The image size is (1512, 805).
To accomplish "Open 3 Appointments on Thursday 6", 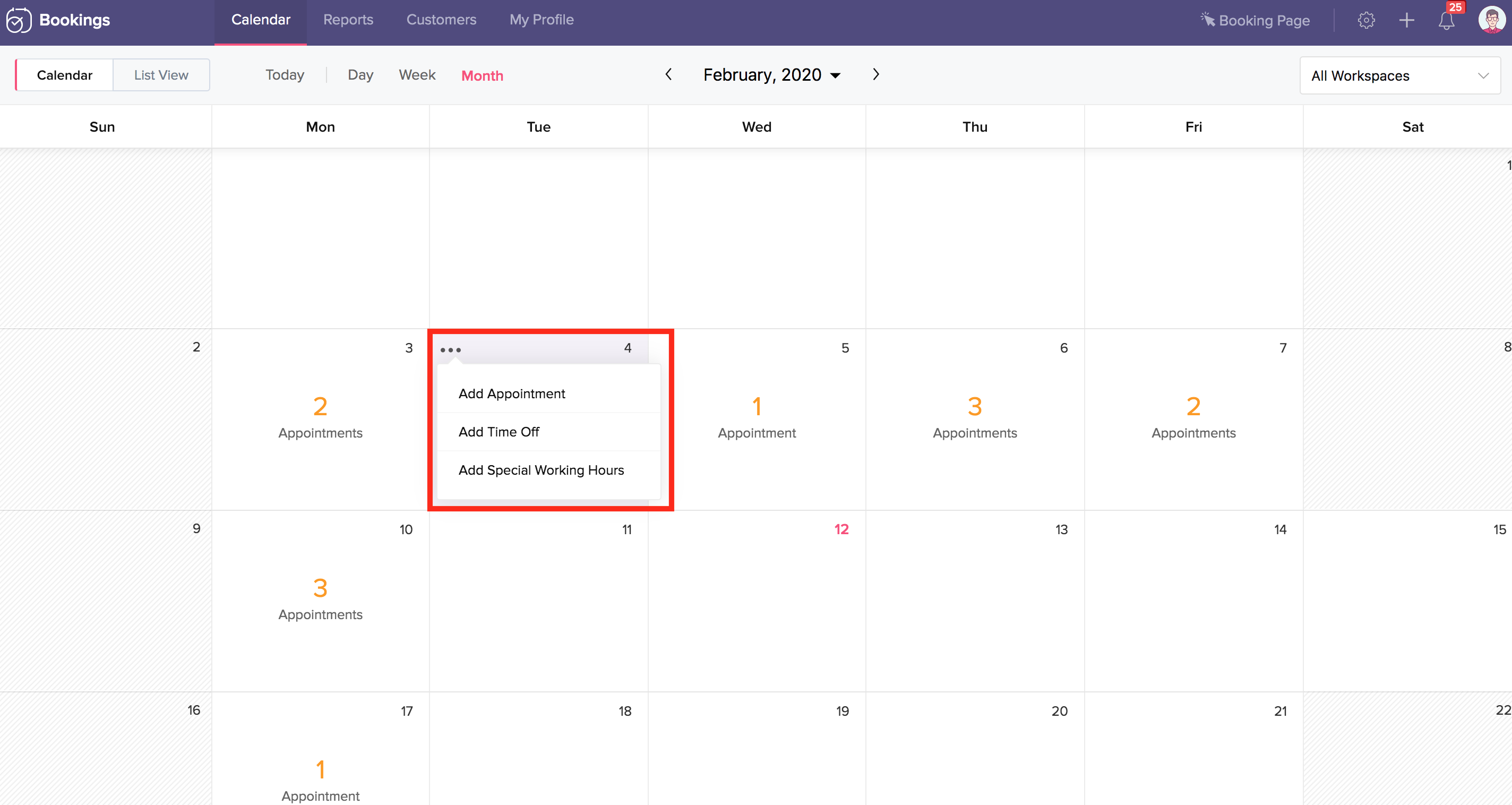I will click(974, 417).
